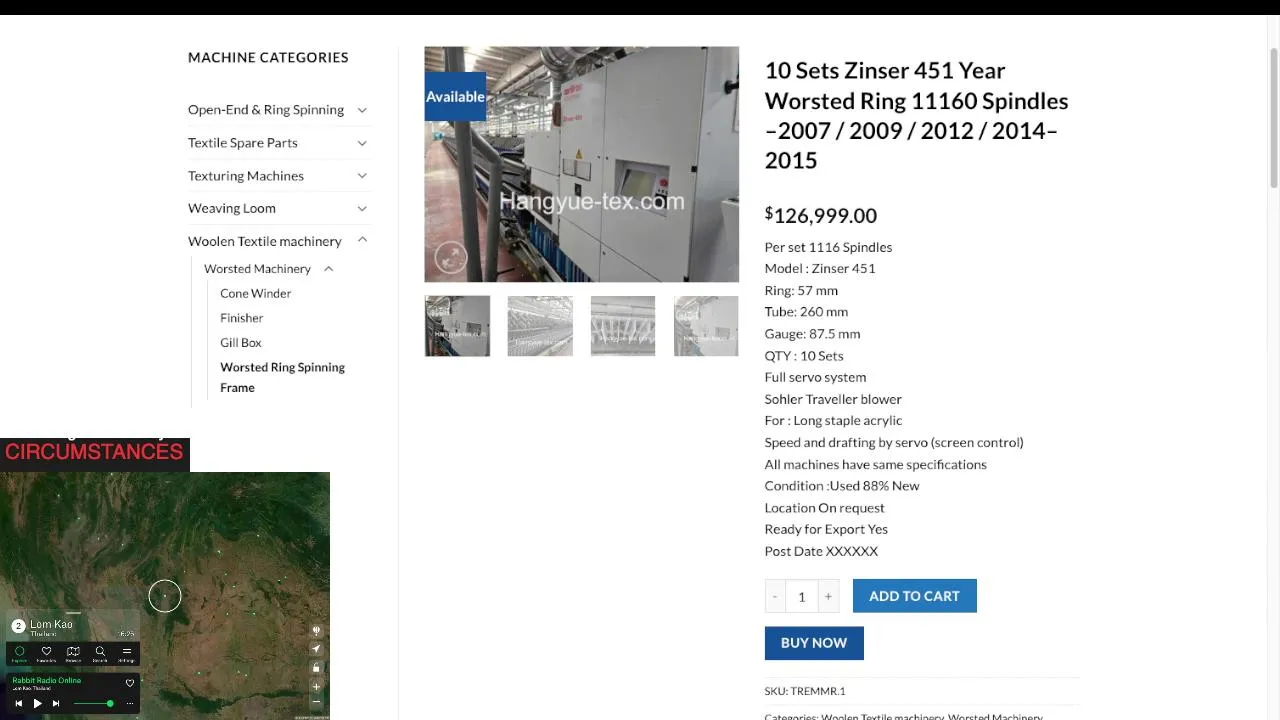
Task: Select the third product thumbnail
Action: (x=623, y=326)
